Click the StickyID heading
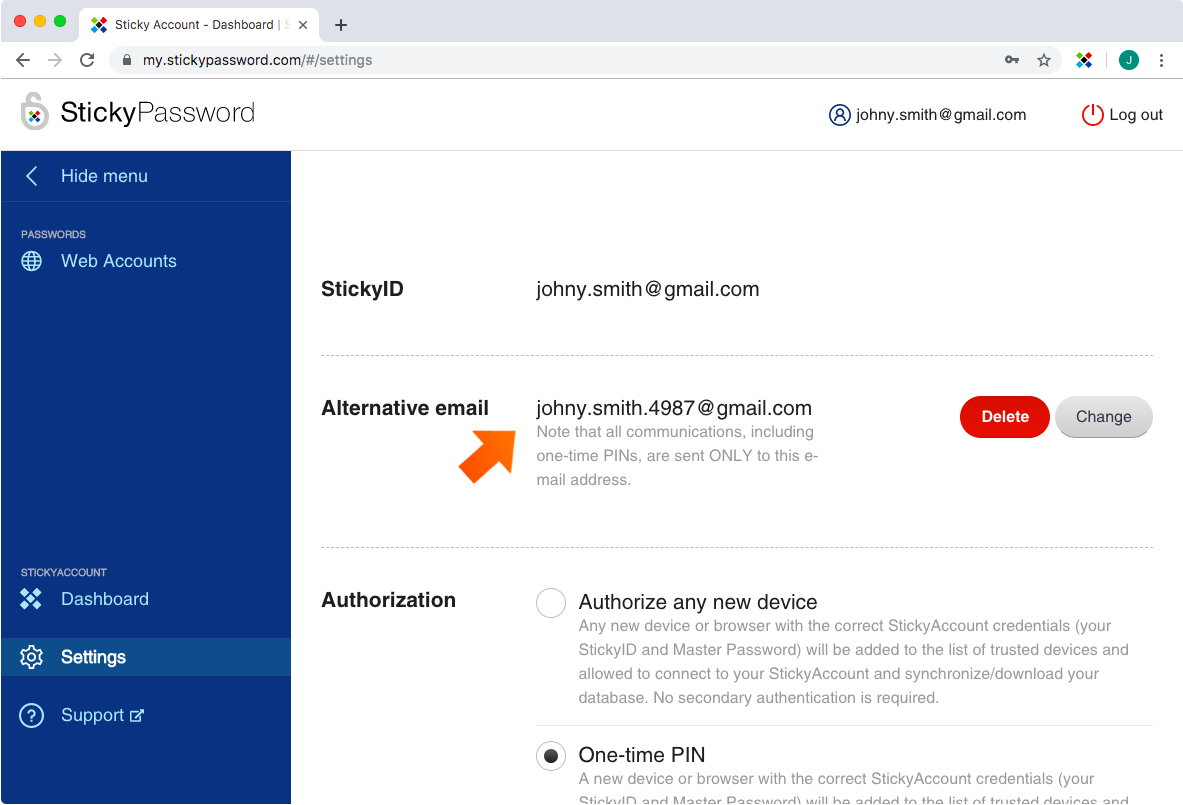This screenshot has width=1183, height=805. tap(362, 289)
